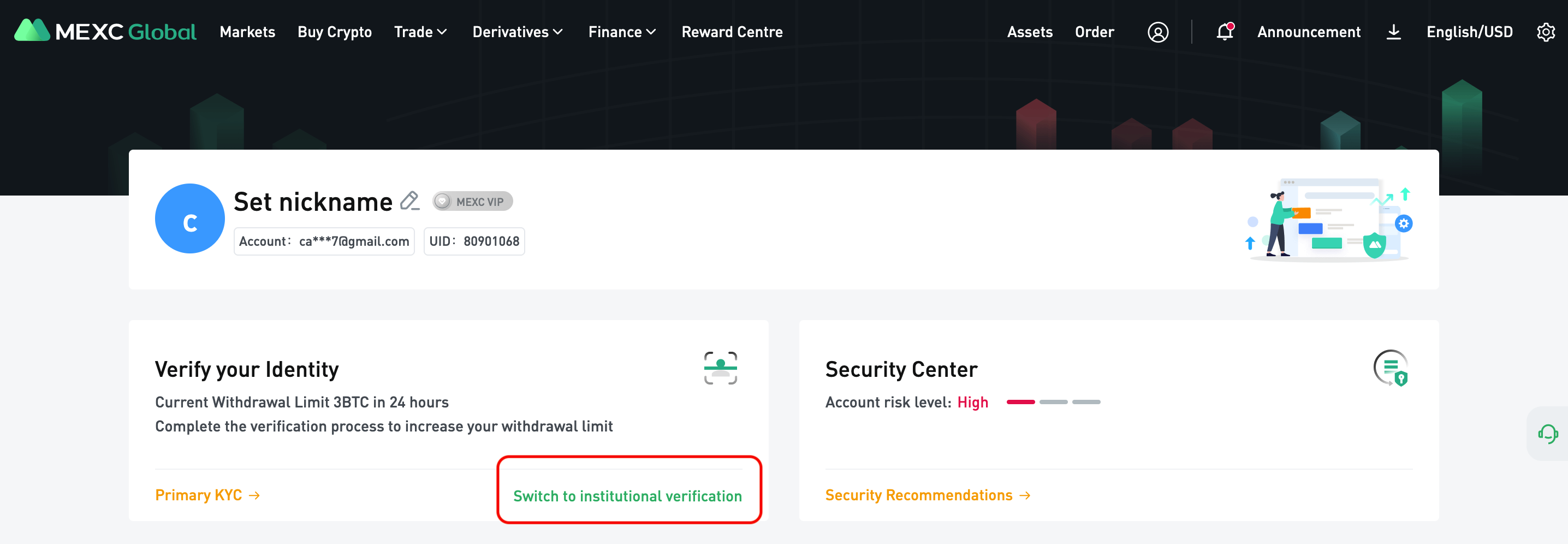Click the account risk level indicator bar
Screen dimensions: 1568x544
(x=1053, y=402)
